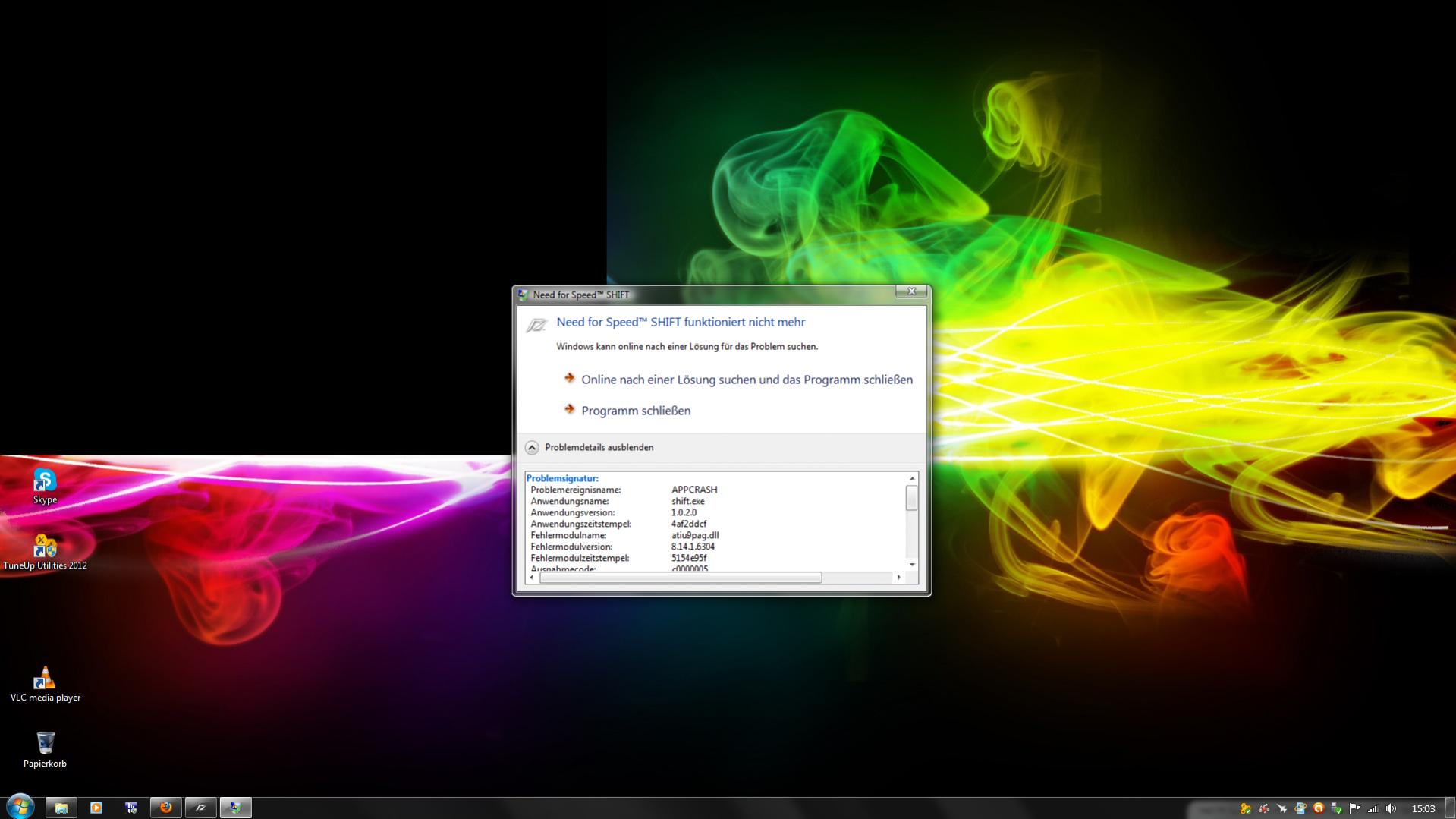Click the 'Problemsignatur:' heading
The width and height of the screenshot is (1456, 819).
[x=562, y=478]
